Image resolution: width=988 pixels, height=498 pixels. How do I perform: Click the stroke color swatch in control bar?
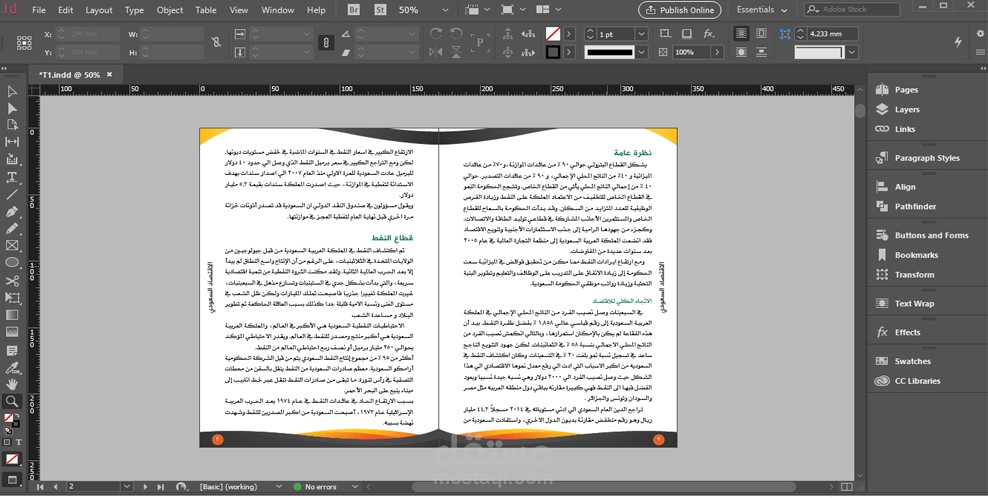click(553, 52)
